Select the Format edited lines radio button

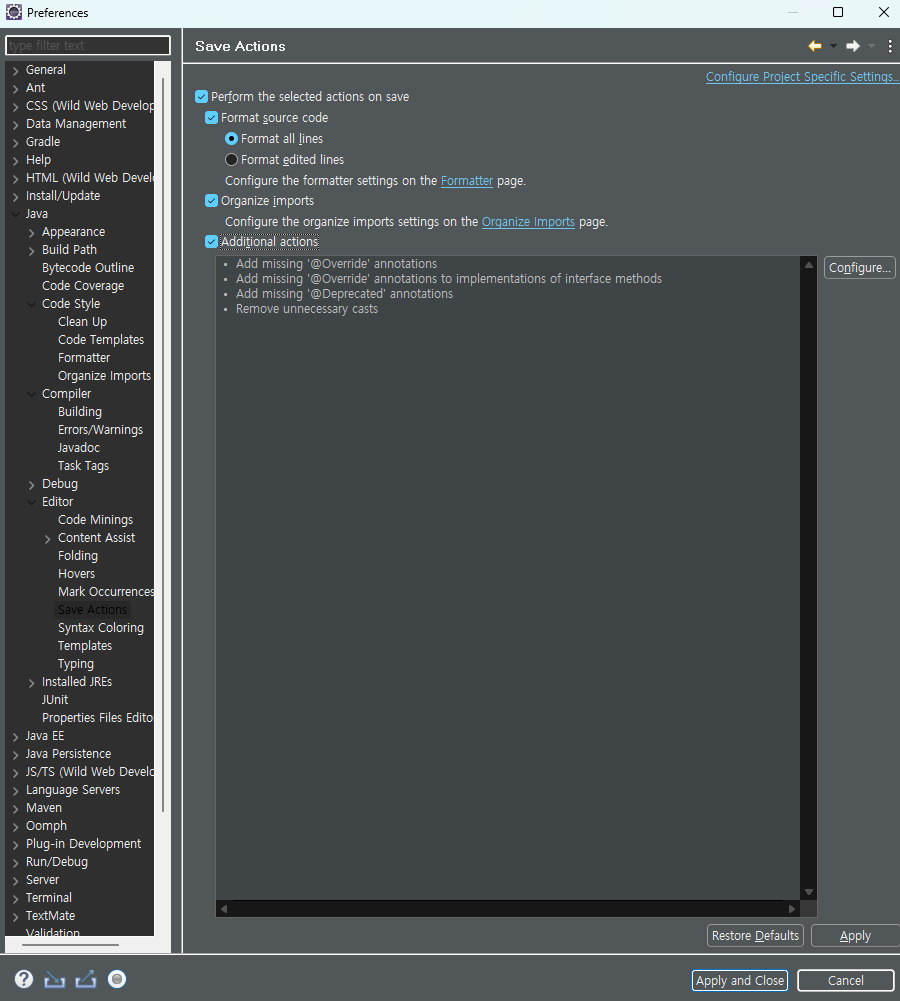tap(231, 159)
